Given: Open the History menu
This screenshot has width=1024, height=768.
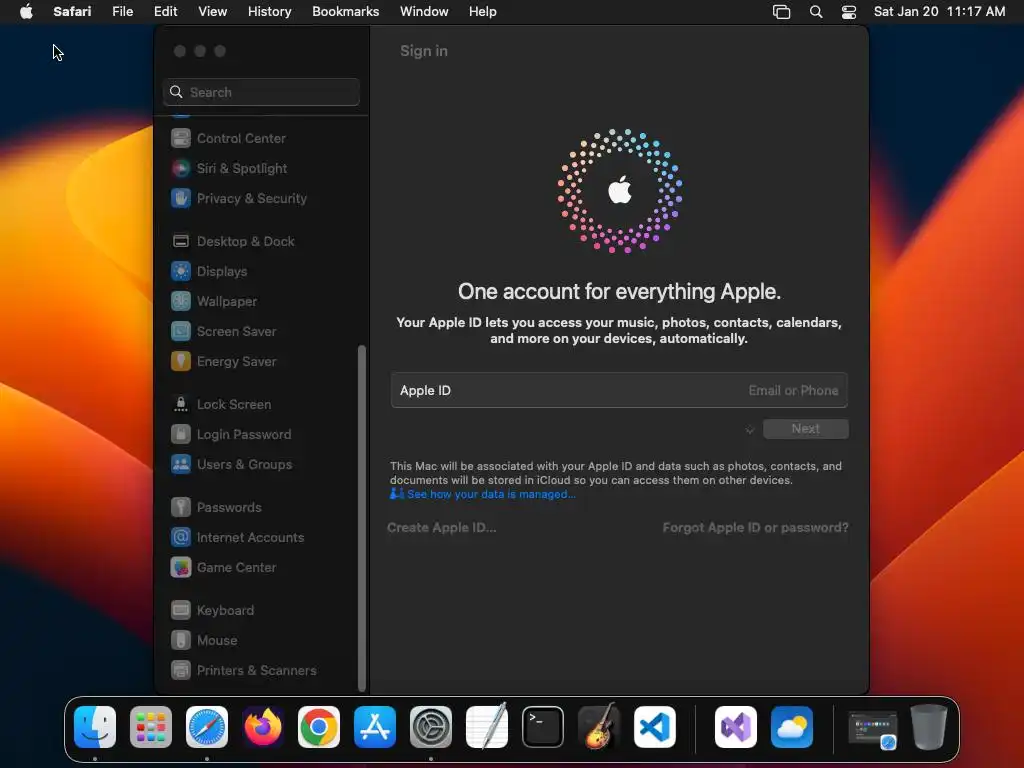Looking at the screenshot, I should pyautogui.click(x=269, y=11).
